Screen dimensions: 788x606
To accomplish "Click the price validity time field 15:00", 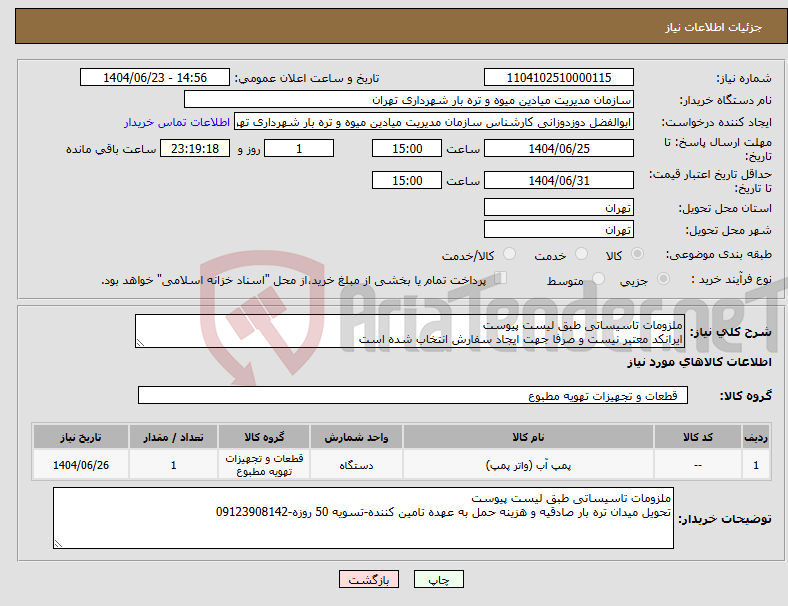I will [407, 180].
